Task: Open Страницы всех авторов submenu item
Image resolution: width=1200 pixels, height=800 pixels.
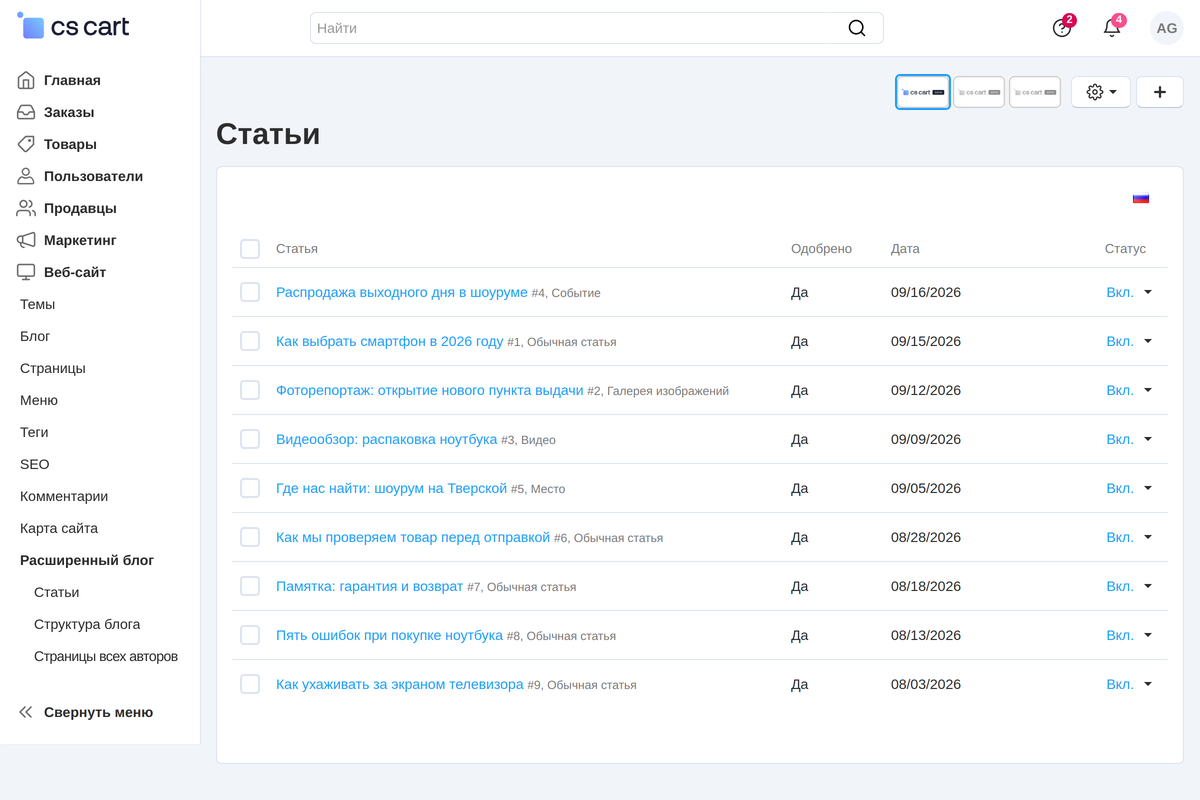Action: tap(106, 656)
